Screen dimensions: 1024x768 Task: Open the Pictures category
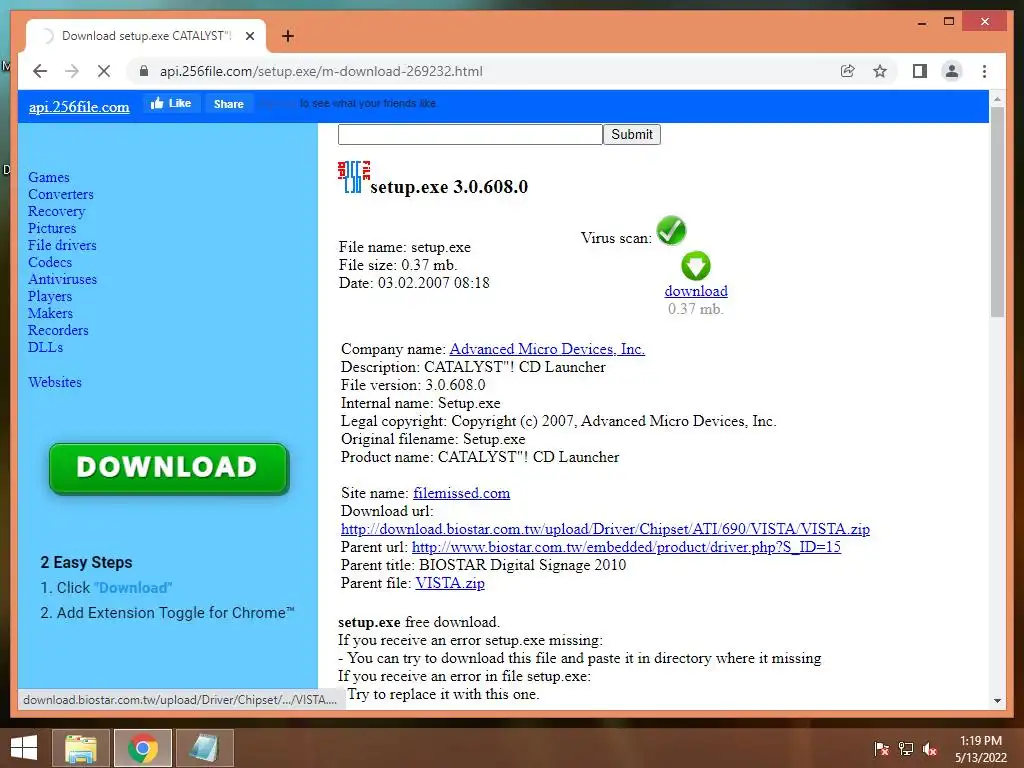point(52,228)
